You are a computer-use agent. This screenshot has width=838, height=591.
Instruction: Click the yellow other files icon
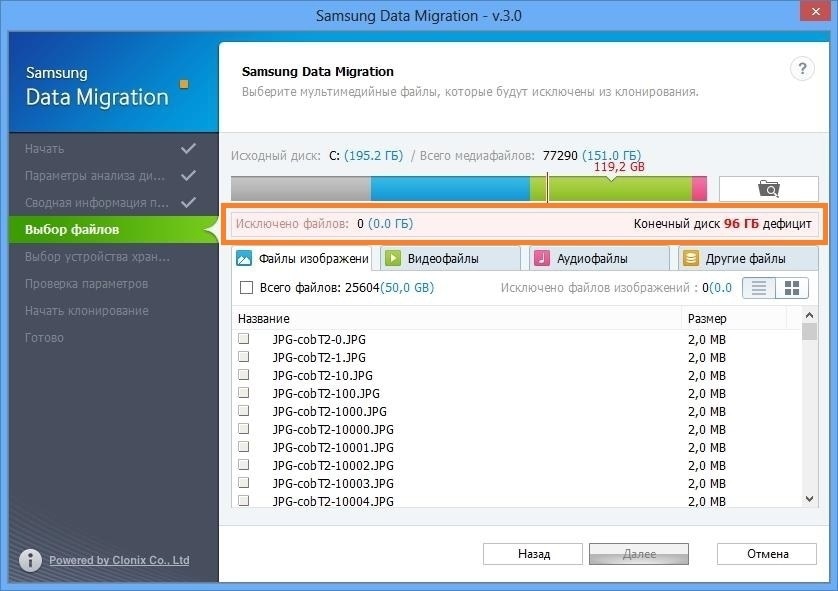[x=690, y=259]
